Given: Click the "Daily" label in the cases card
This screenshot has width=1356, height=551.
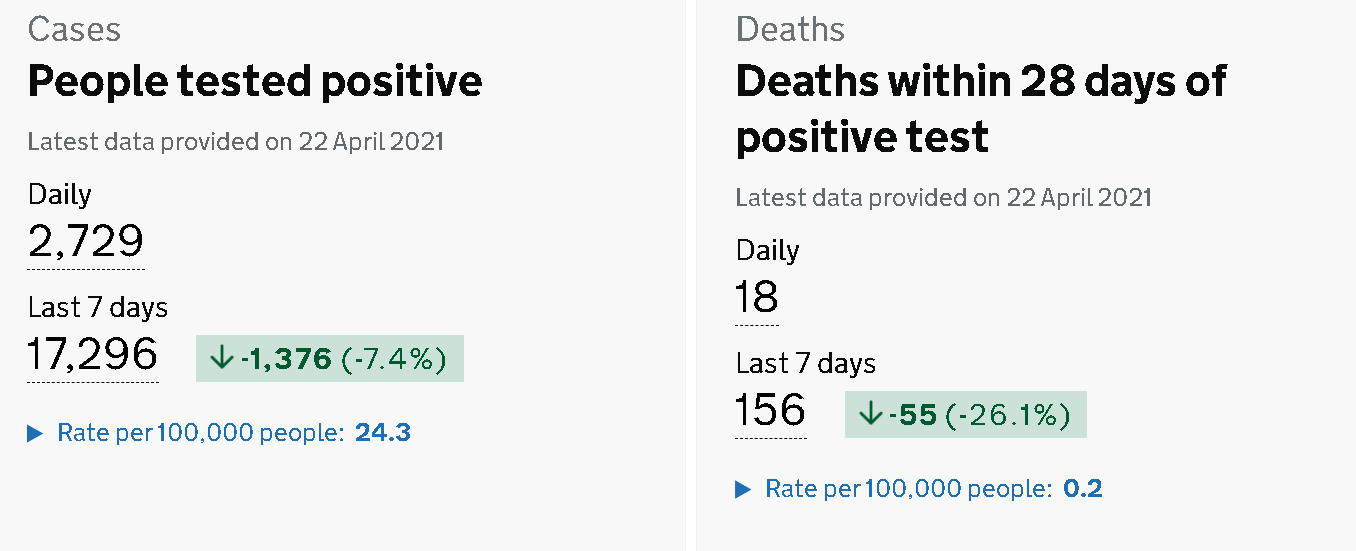Looking at the screenshot, I should 60,194.
